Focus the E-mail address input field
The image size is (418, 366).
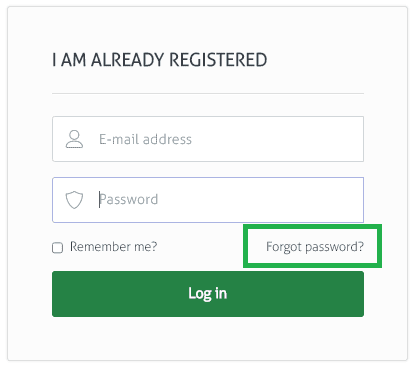208,139
